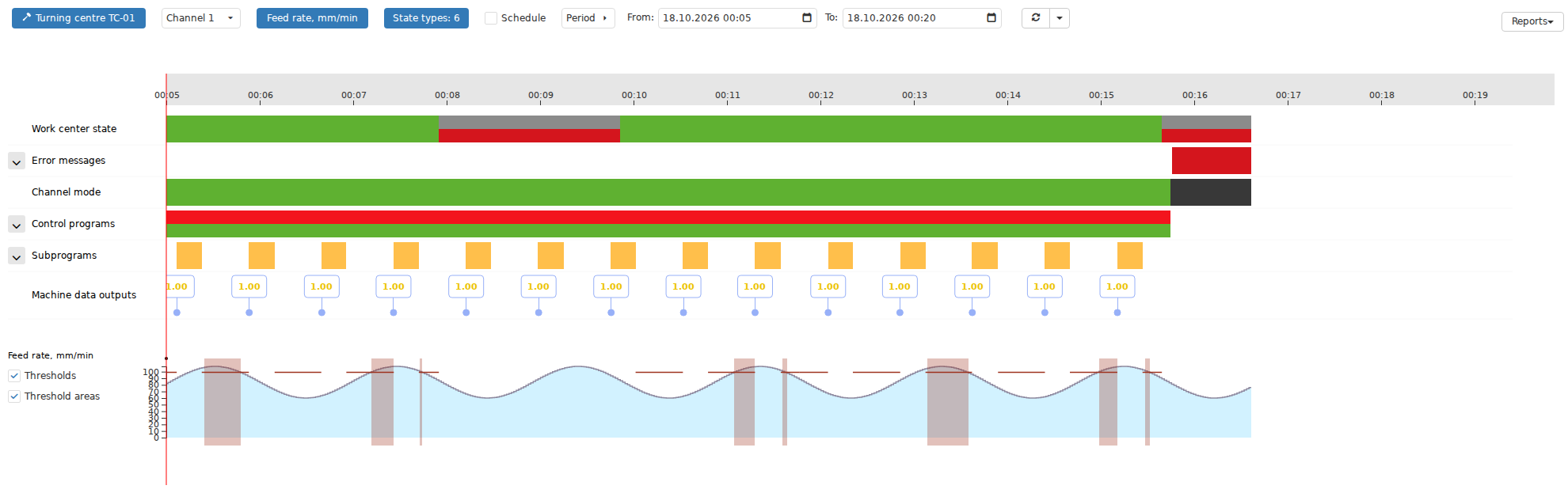Image resolution: width=1568 pixels, height=493 pixels.
Task: Expand the Error messages row
Action: pos(17,161)
